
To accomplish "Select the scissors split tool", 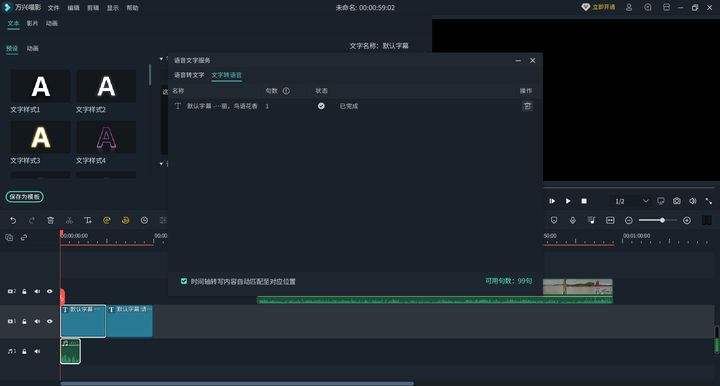I will click(69, 220).
